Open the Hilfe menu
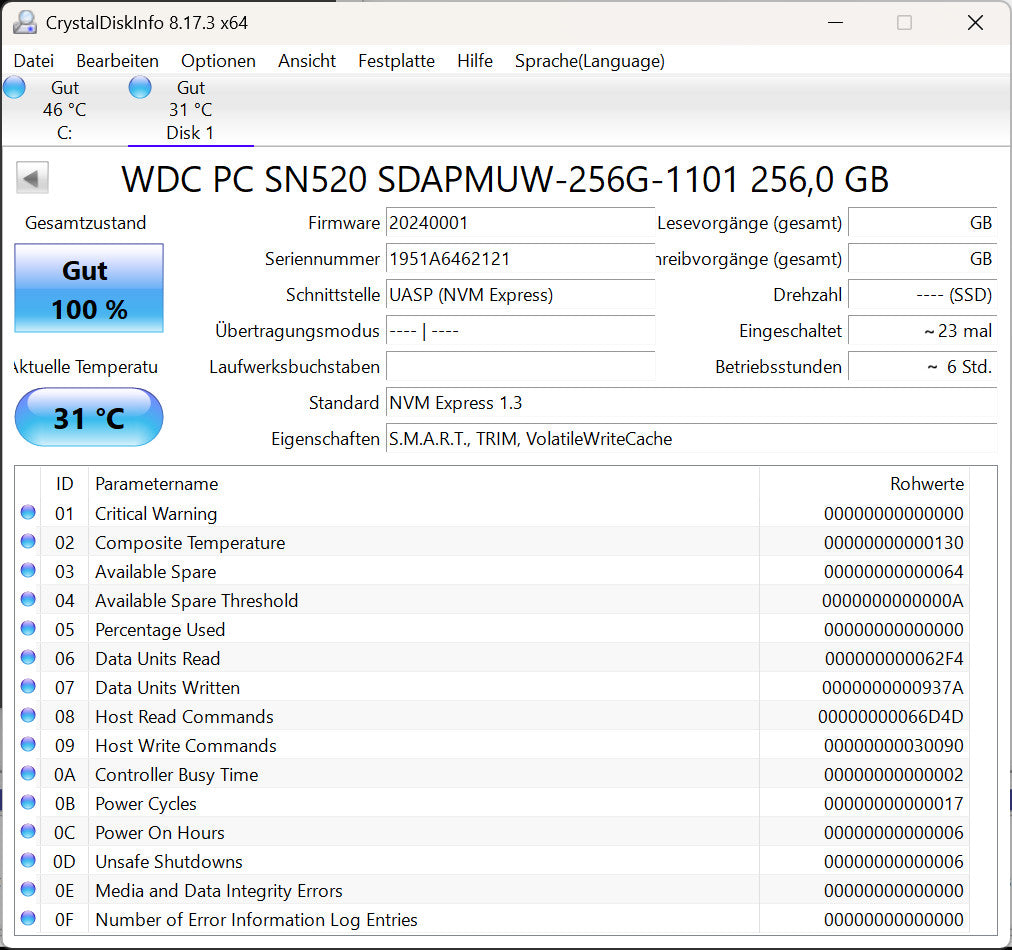Image resolution: width=1012 pixels, height=950 pixels. coord(474,61)
